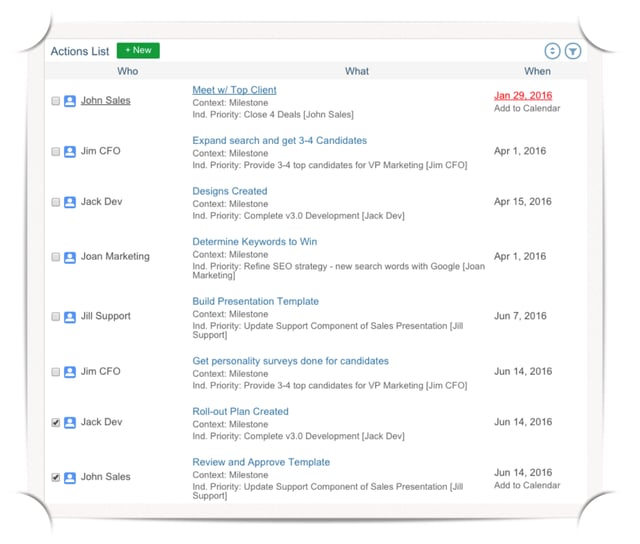Viewport: 640px width, 544px height.
Task: Check the box for Determine Keywords to Win
Action: click(56, 257)
